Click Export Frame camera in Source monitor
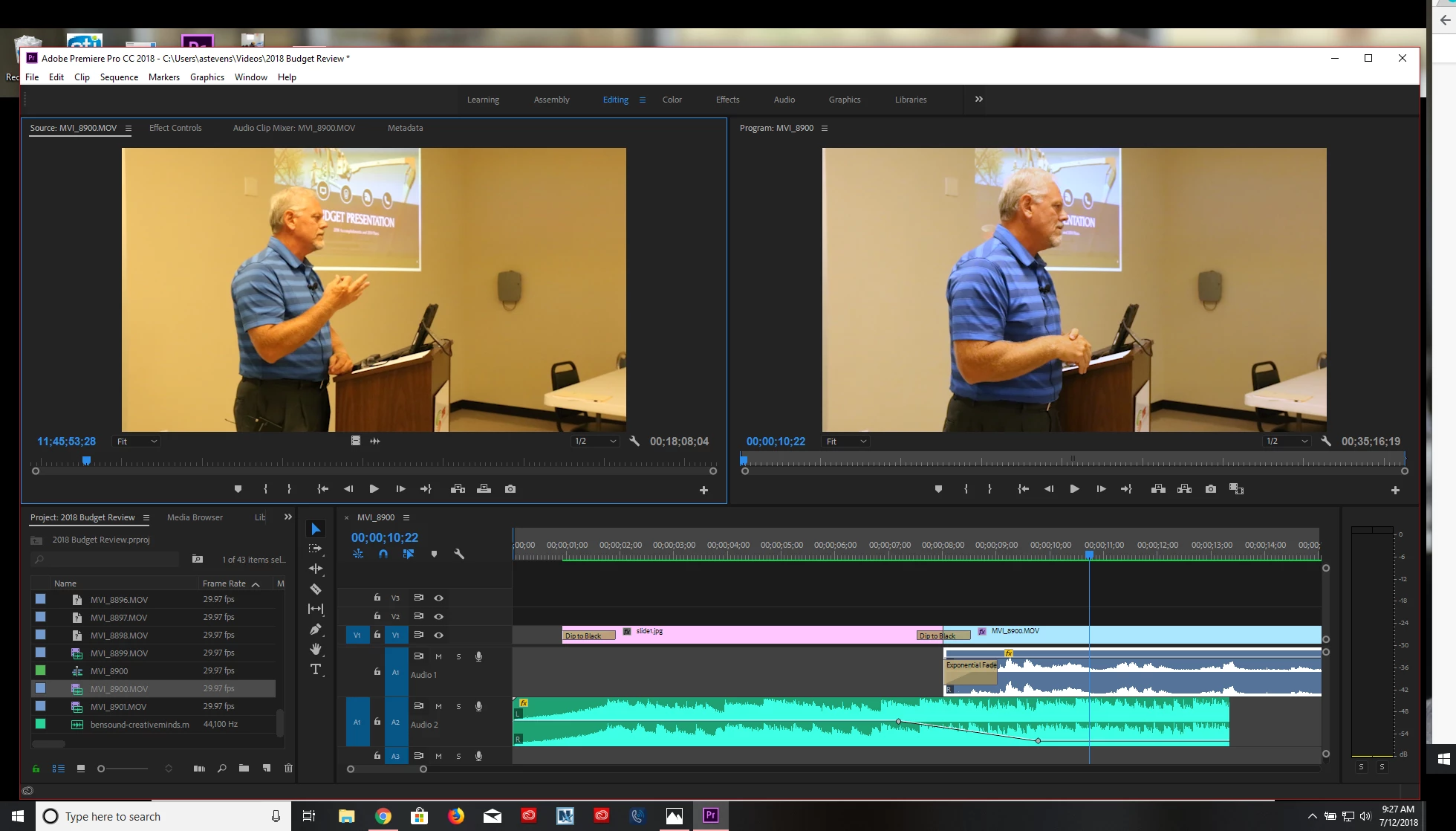The height and width of the screenshot is (831, 1456). tap(510, 489)
